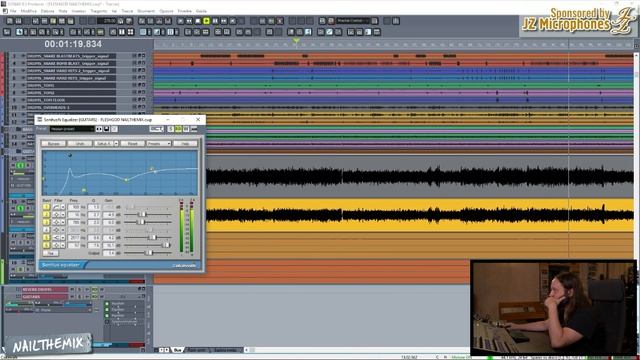Open the Vista menu
The width and height of the screenshot is (640, 360).
63,11
